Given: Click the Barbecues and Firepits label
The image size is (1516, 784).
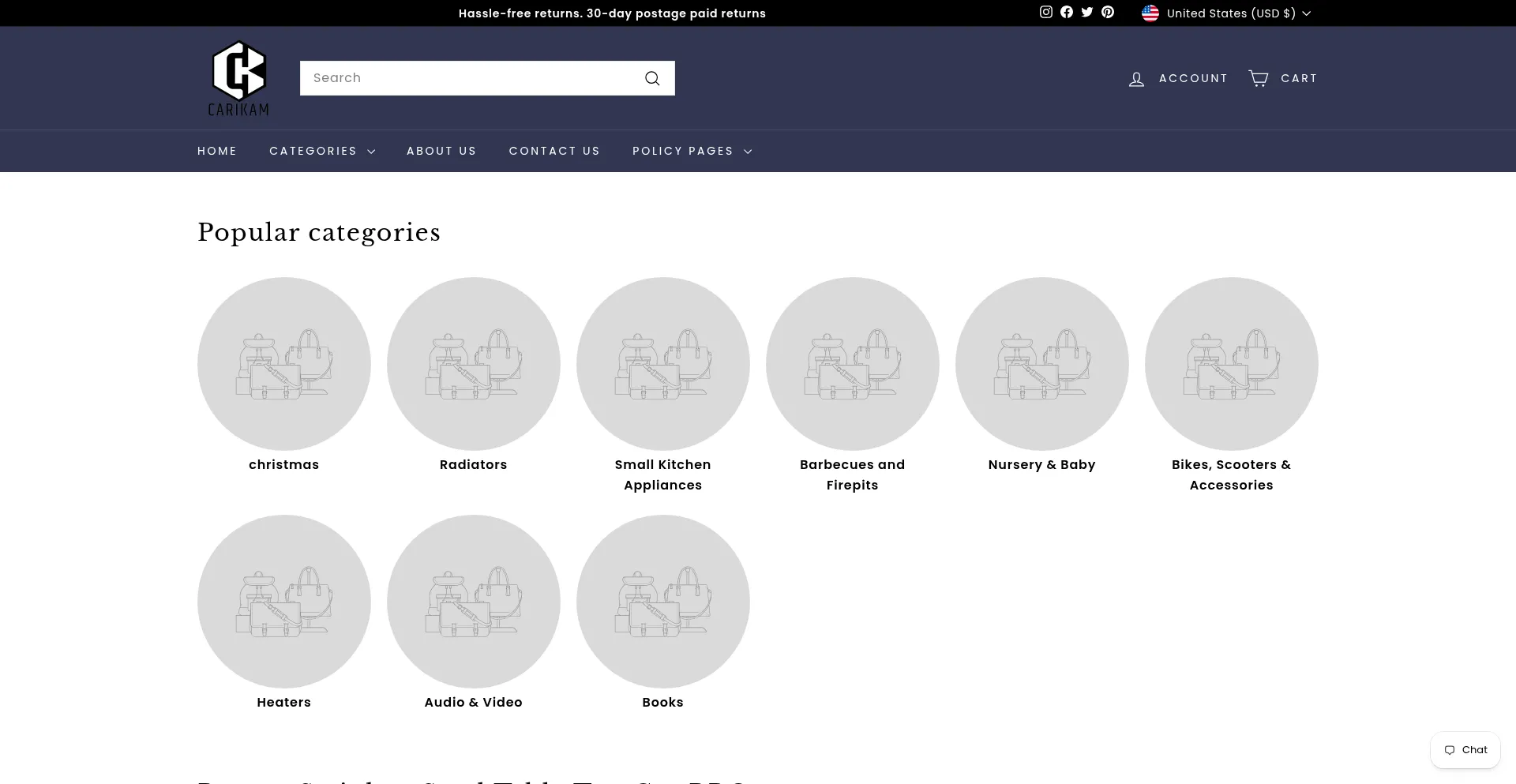Looking at the screenshot, I should pyautogui.click(x=853, y=475).
